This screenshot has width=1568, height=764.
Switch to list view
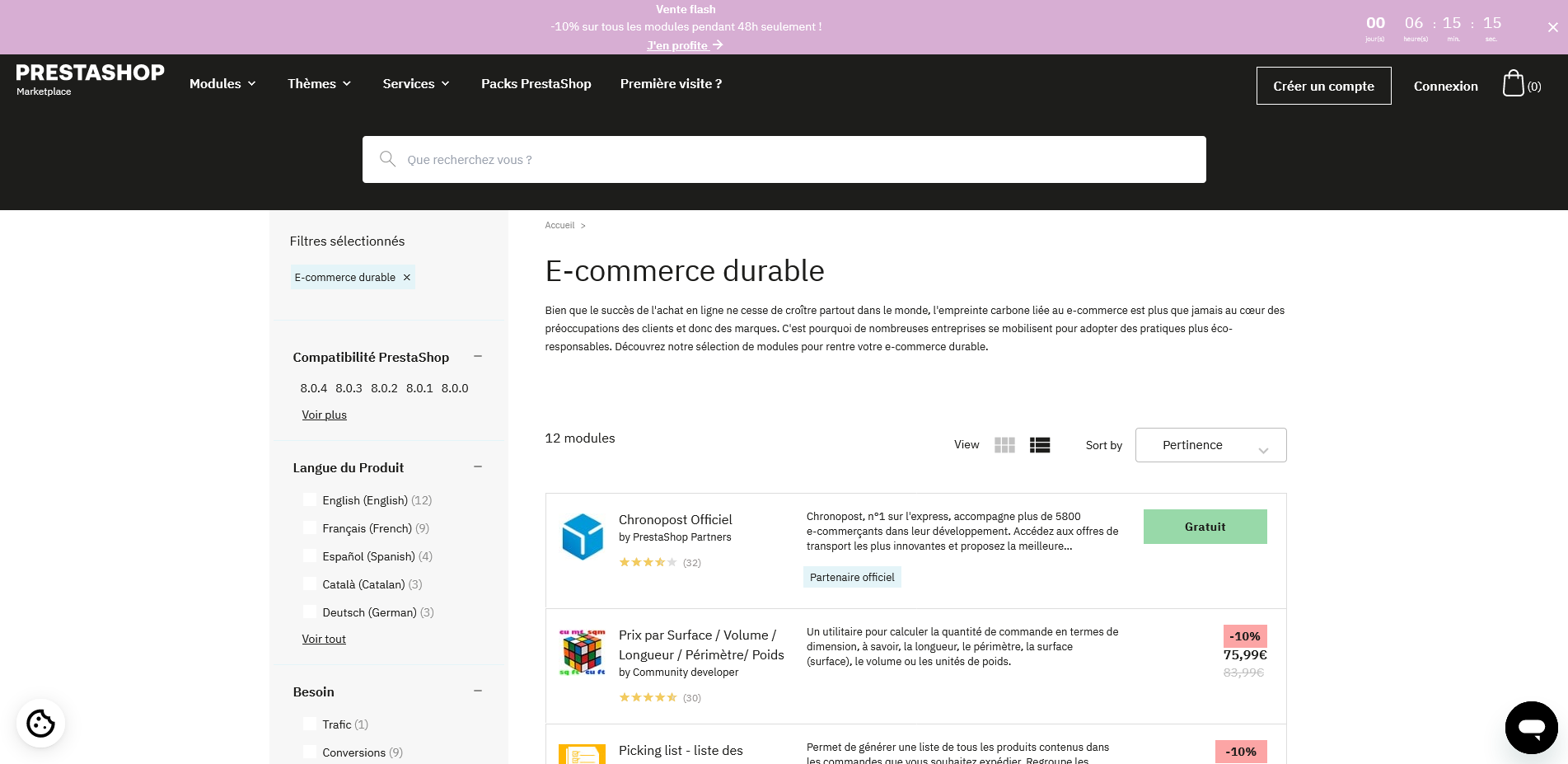[1040, 445]
